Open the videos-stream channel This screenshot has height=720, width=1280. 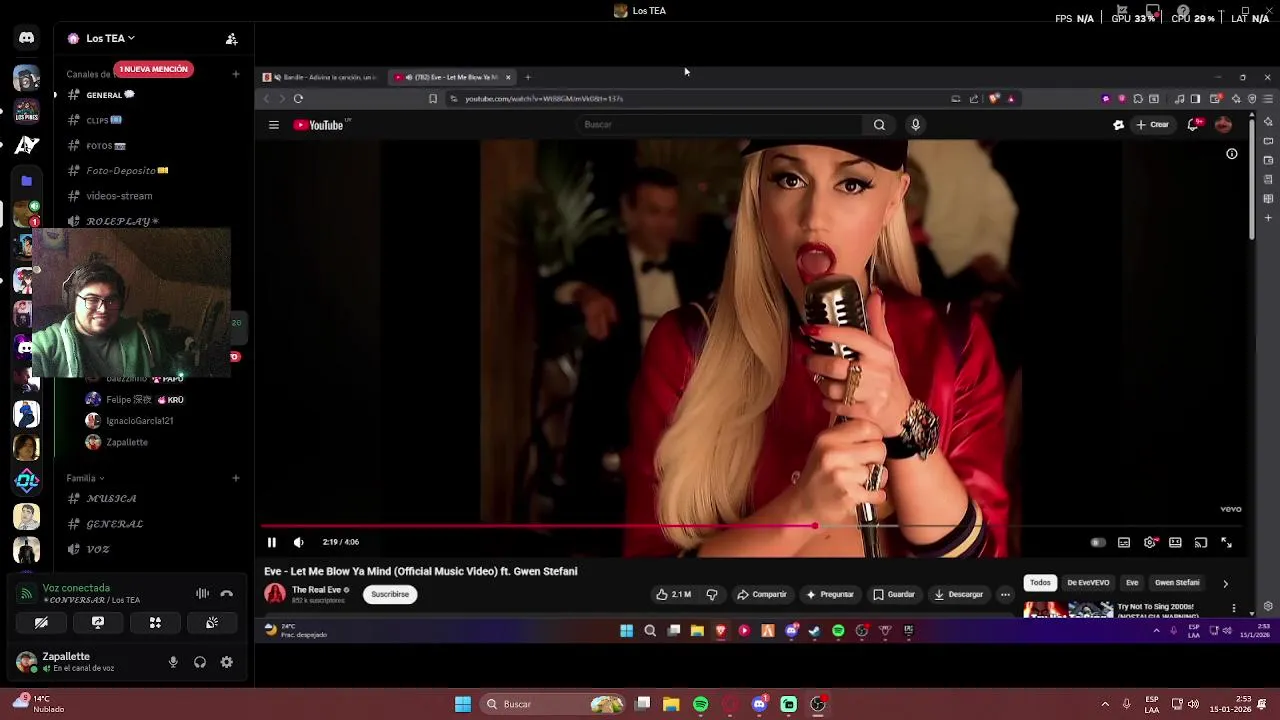point(119,196)
